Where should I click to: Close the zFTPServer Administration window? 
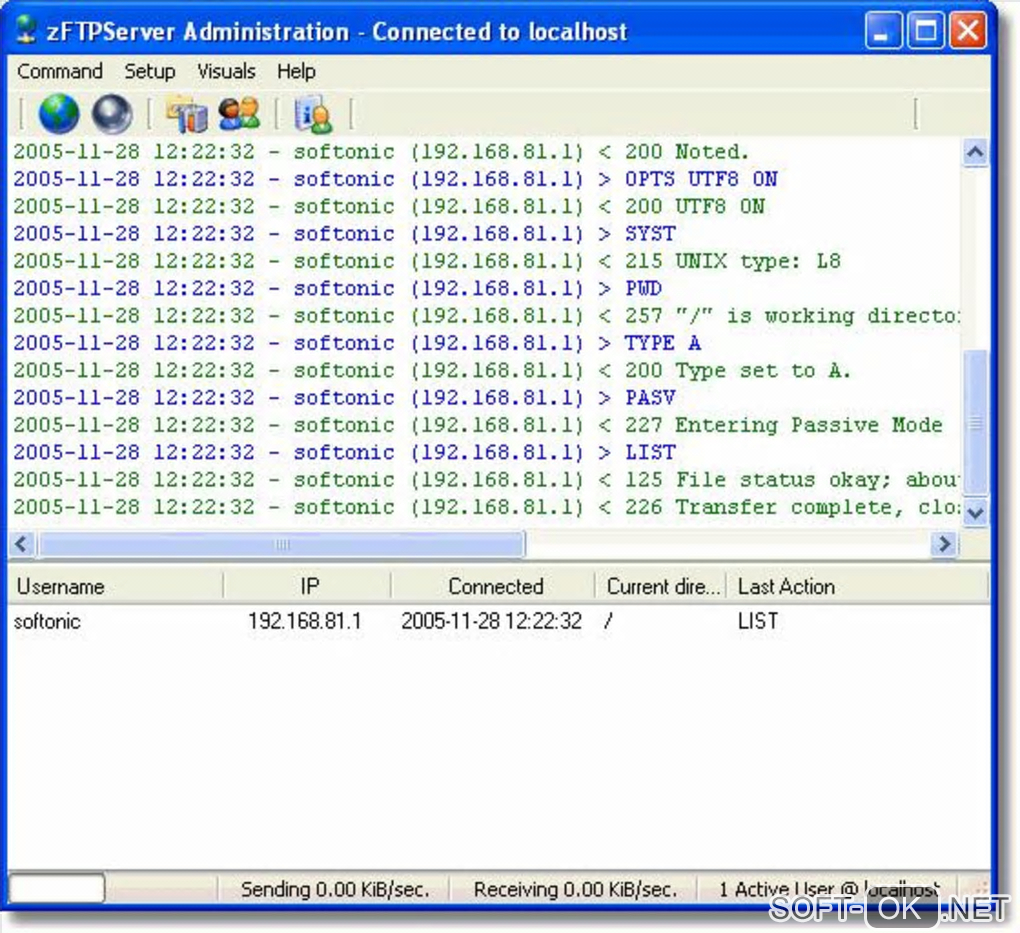(968, 30)
